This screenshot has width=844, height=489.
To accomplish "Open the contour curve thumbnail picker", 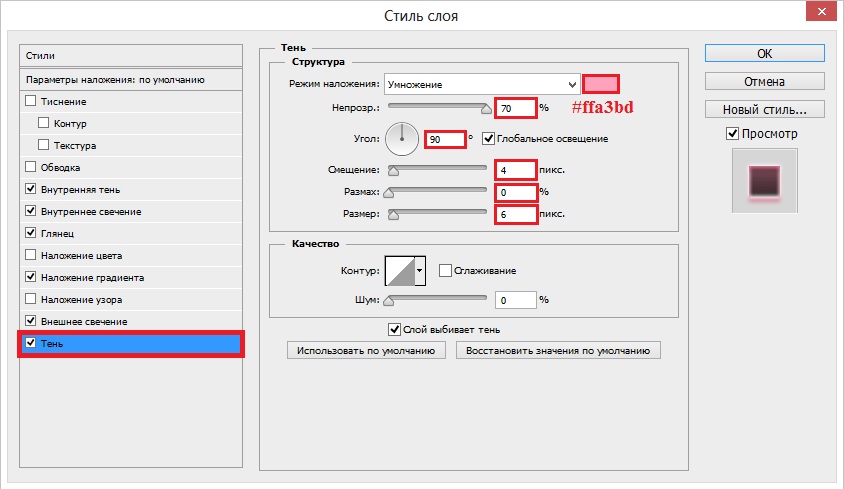I will [x=400, y=270].
